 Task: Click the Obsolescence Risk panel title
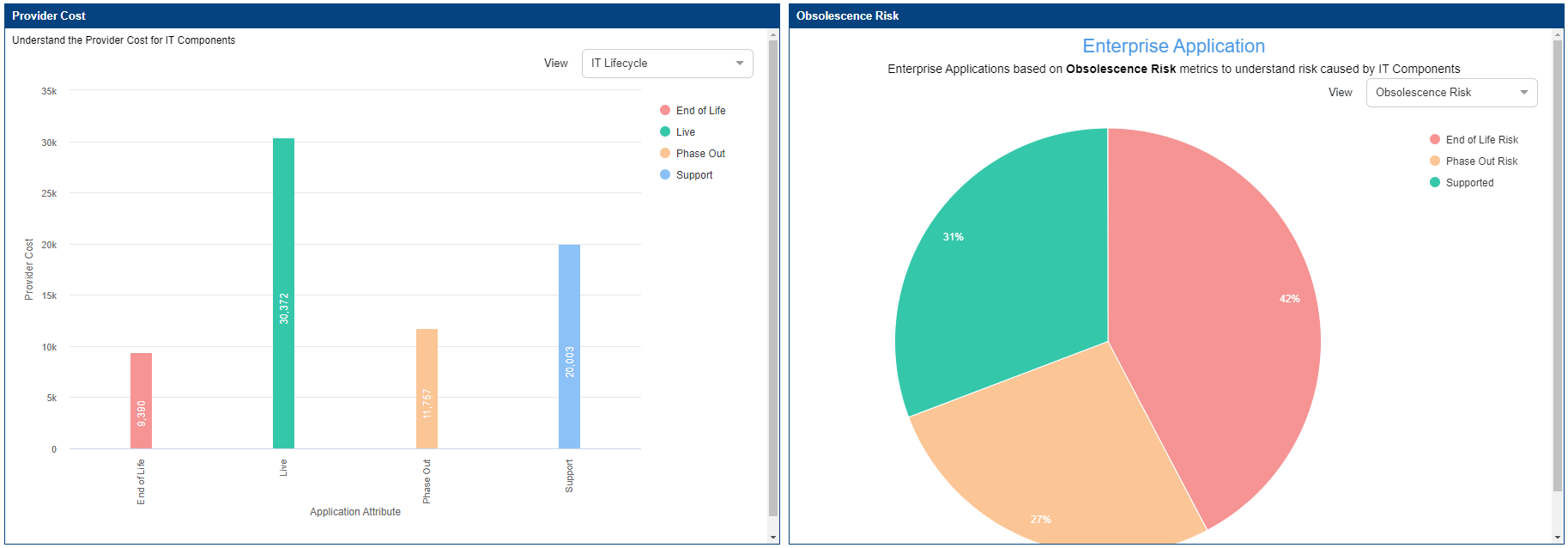[x=847, y=15]
